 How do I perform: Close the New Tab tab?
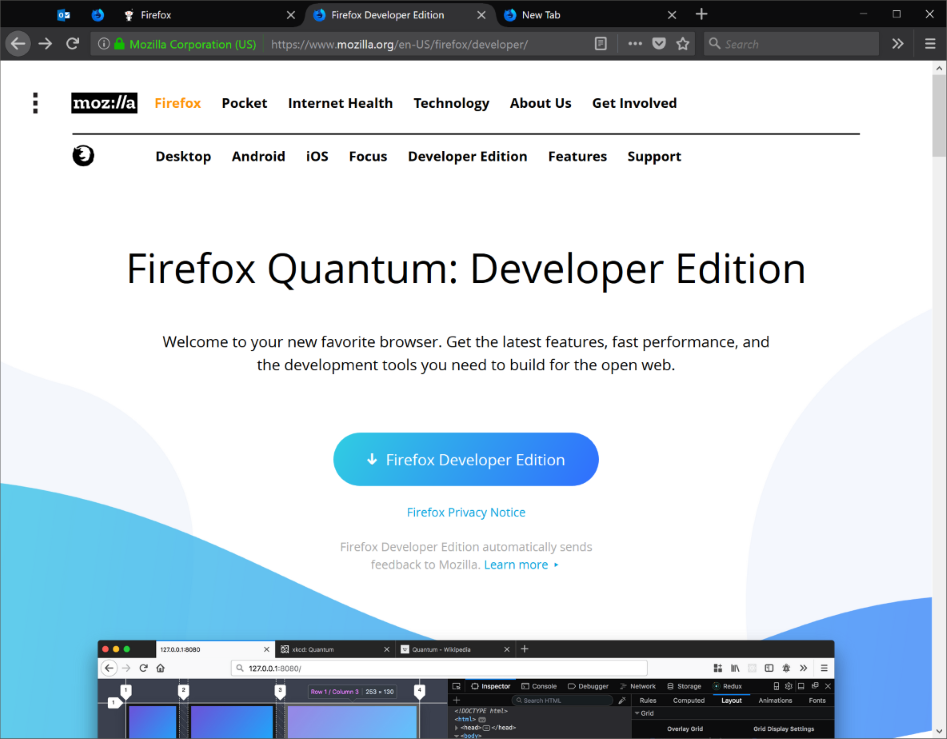point(672,15)
